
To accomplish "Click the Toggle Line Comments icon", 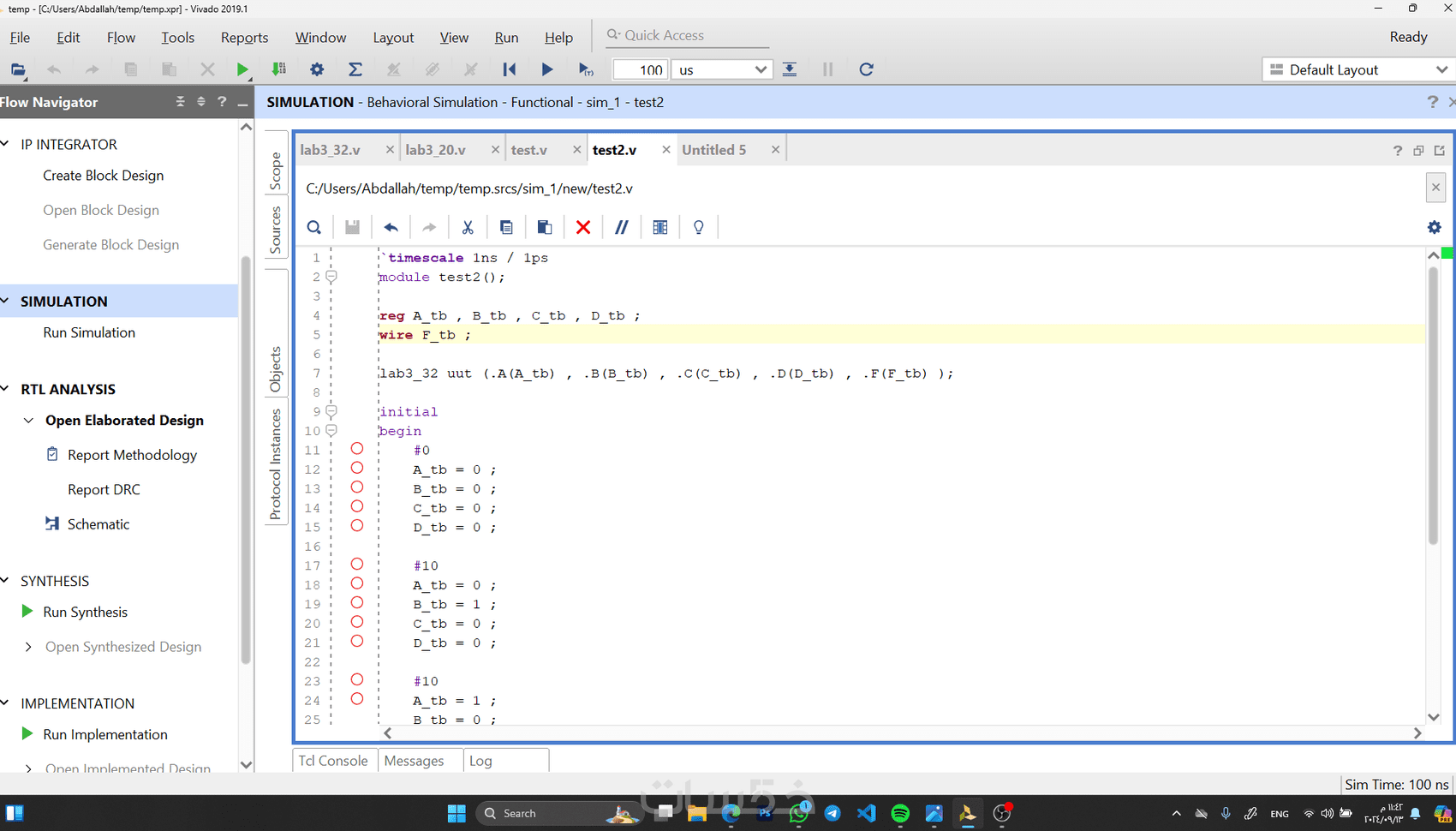I will pyautogui.click(x=622, y=227).
